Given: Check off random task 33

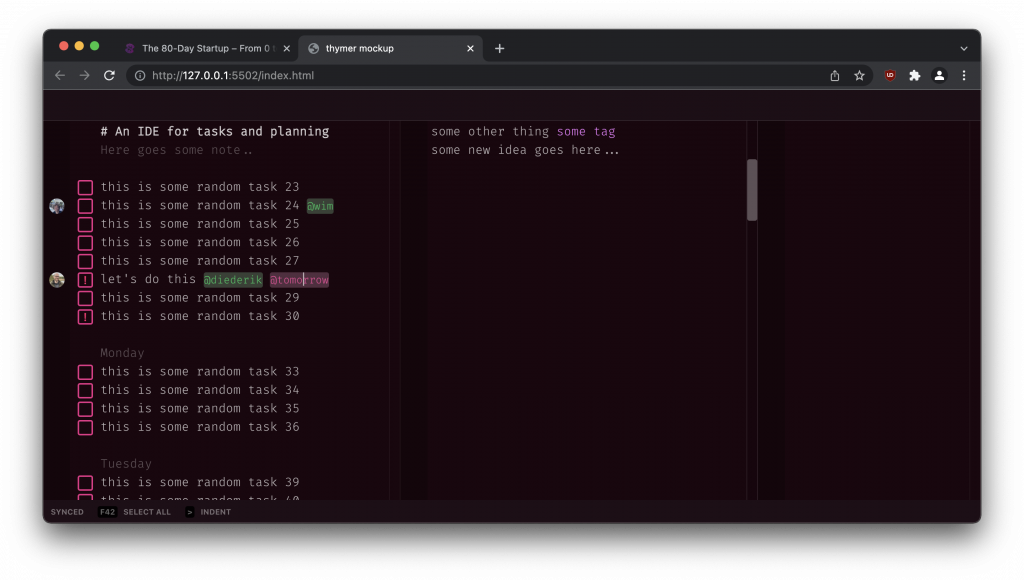Looking at the screenshot, I should (85, 372).
